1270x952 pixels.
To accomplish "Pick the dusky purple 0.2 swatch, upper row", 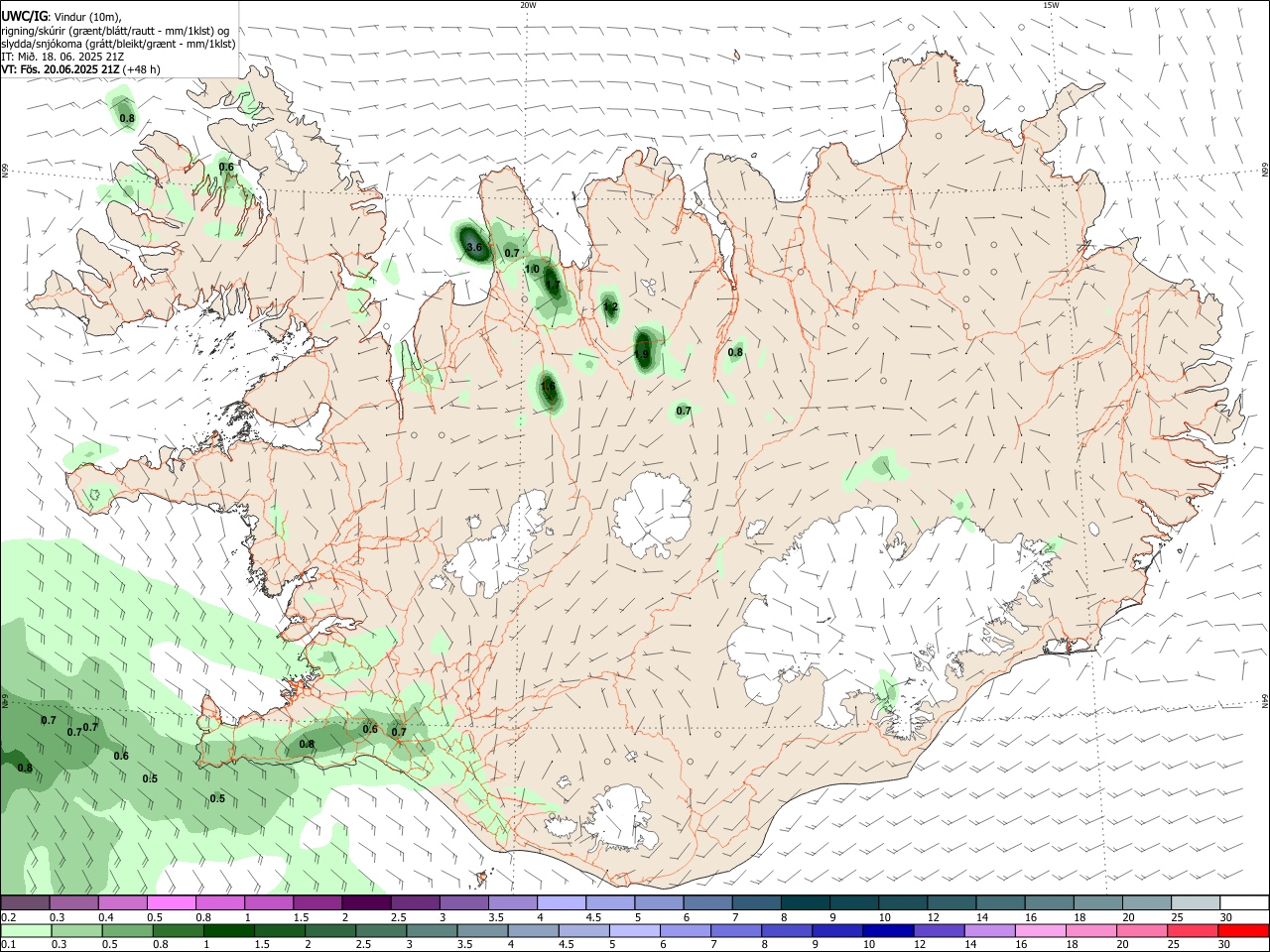I will (x=25, y=902).
